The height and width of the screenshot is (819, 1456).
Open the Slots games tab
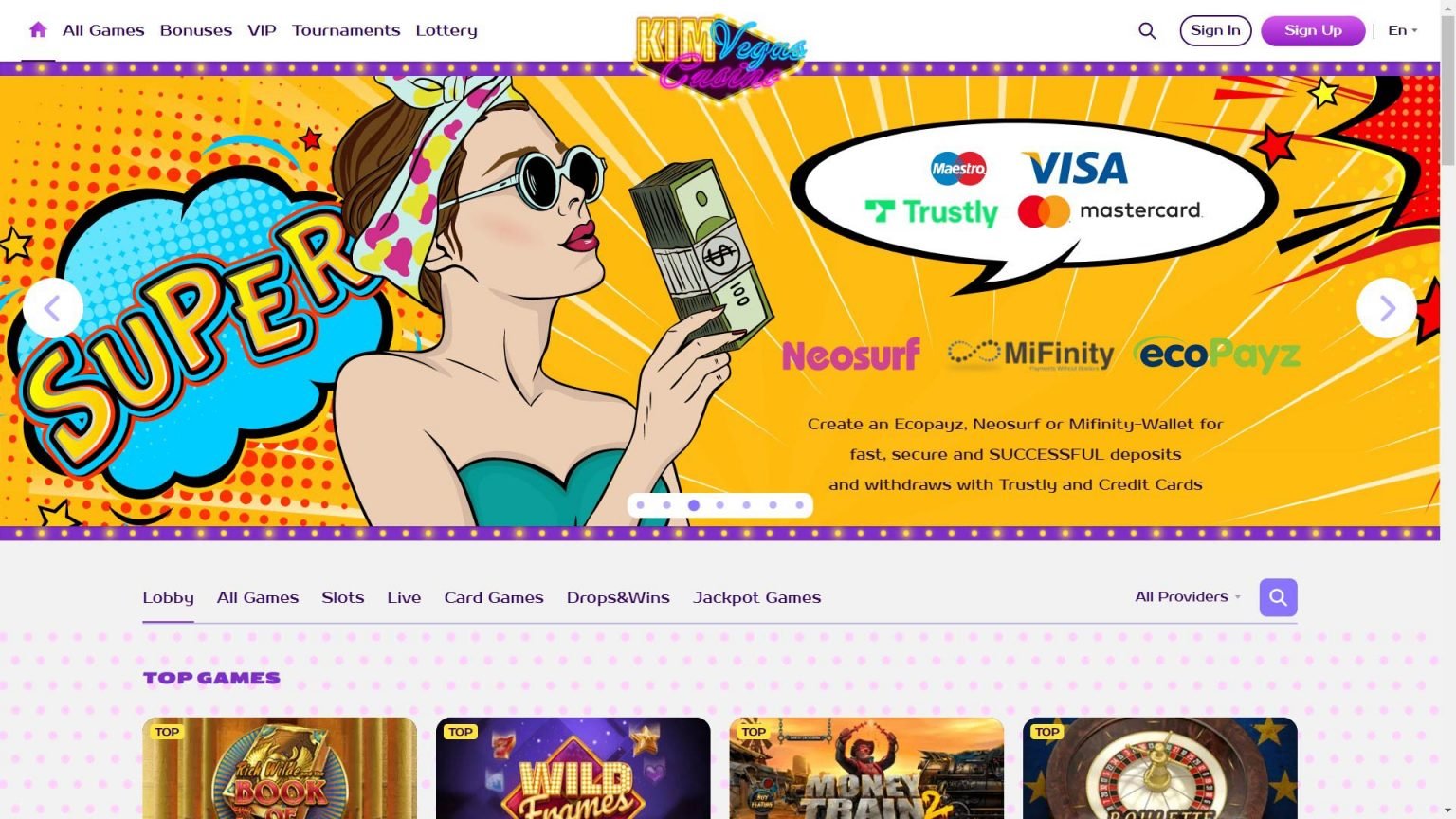click(343, 597)
